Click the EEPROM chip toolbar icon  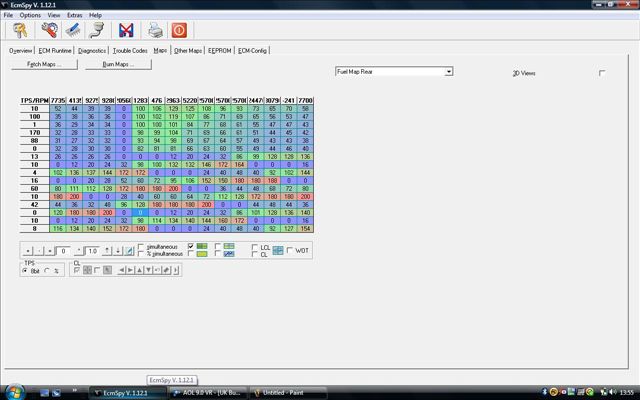point(71,30)
